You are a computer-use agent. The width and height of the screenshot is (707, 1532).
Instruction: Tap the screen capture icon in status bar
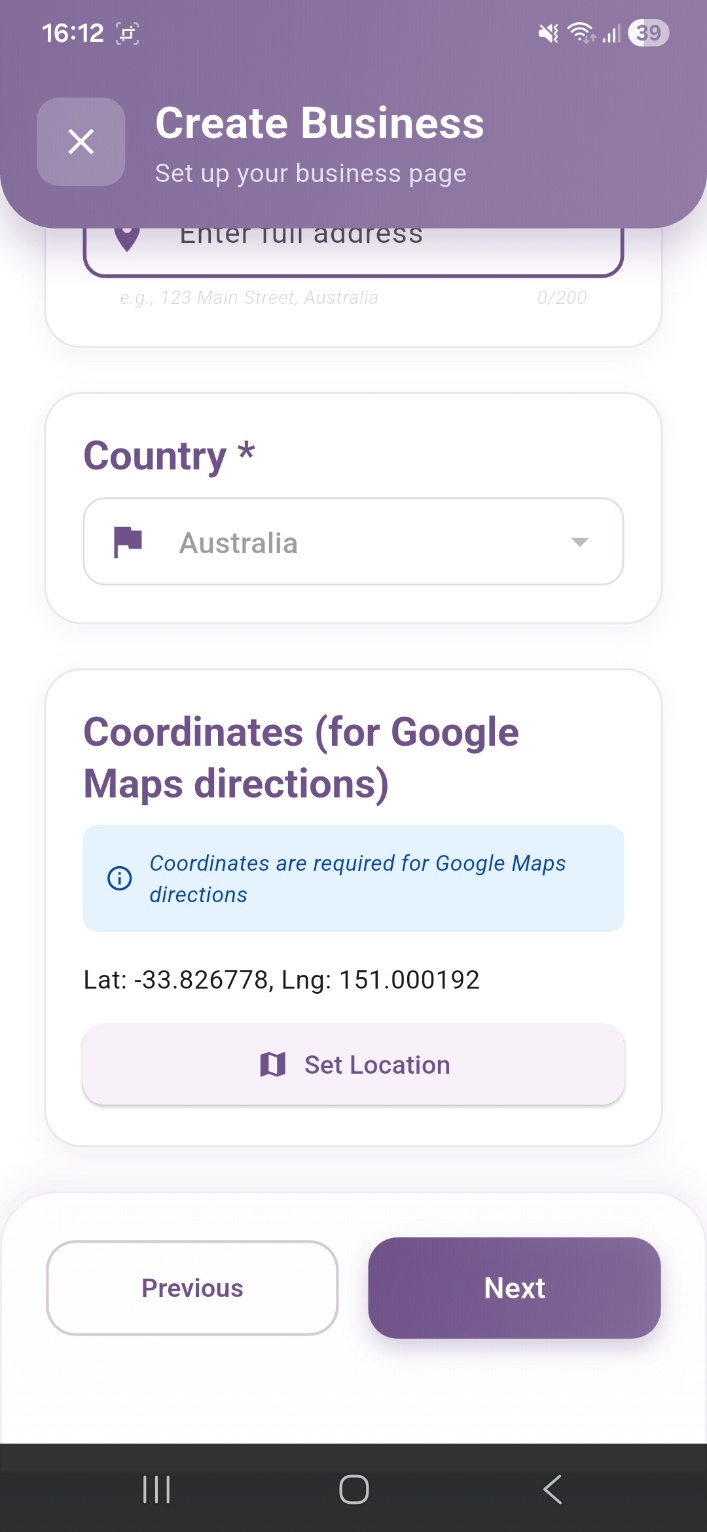(127, 33)
